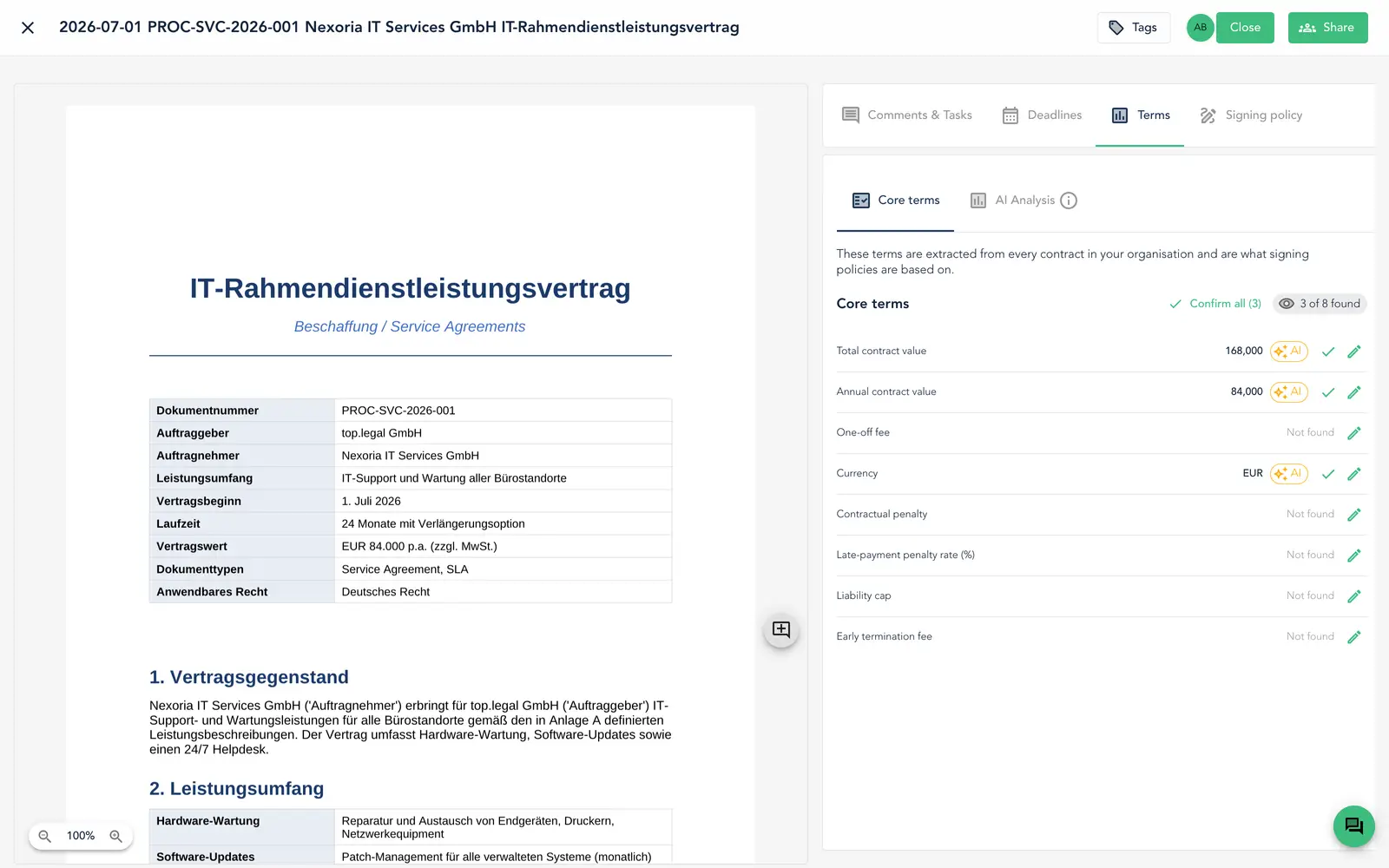This screenshot has width=1389, height=868.
Task: Edit the Total contract value
Action: click(1354, 352)
